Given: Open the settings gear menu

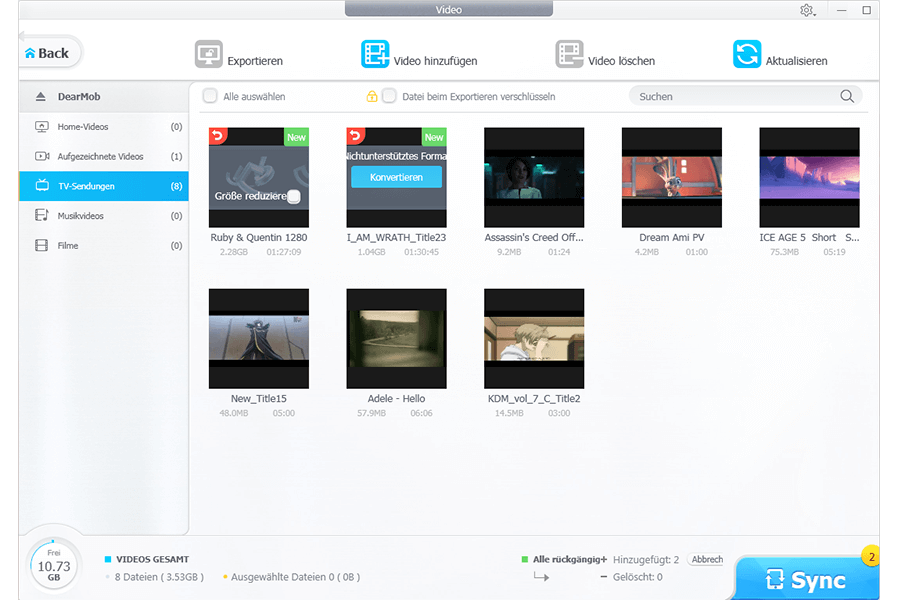Looking at the screenshot, I should 808,10.
